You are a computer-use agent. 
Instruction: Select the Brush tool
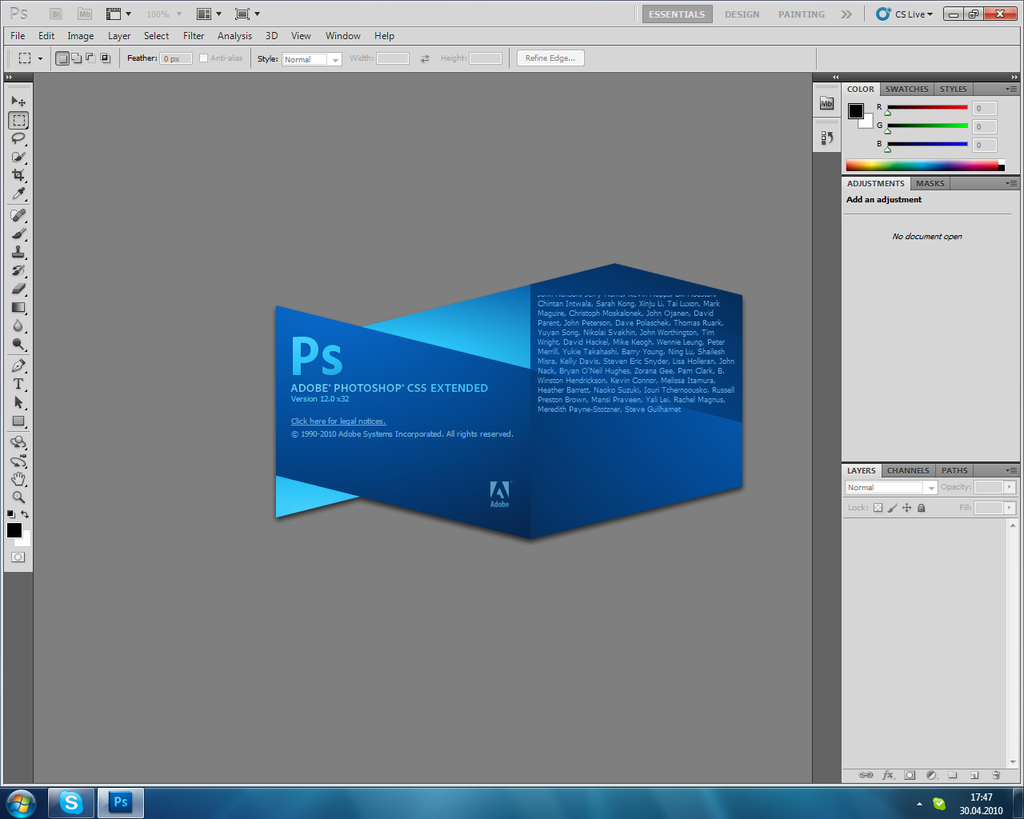click(18, 233)
